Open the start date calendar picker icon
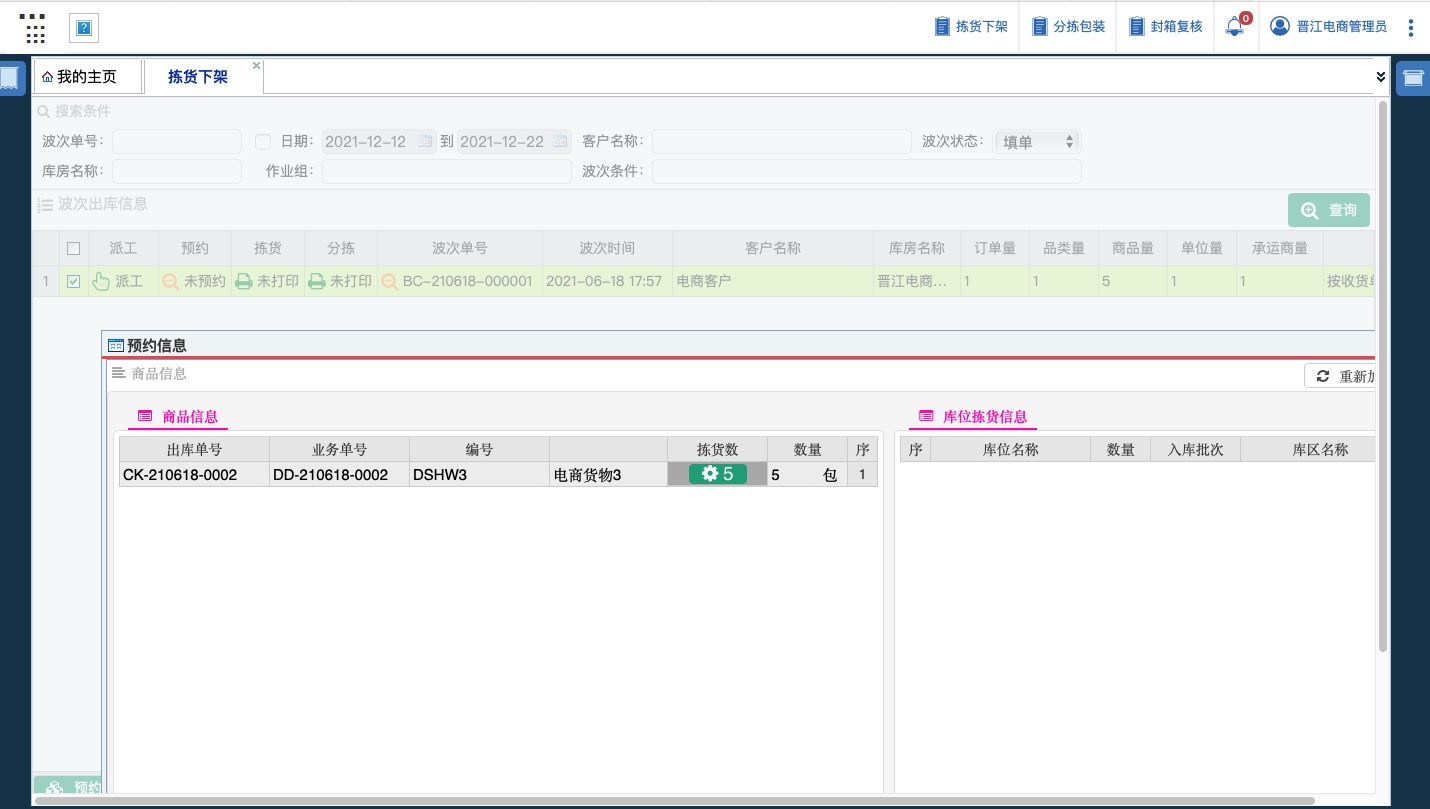The height and width of the screenshot is (809, 1430). (x=425, y=142)
